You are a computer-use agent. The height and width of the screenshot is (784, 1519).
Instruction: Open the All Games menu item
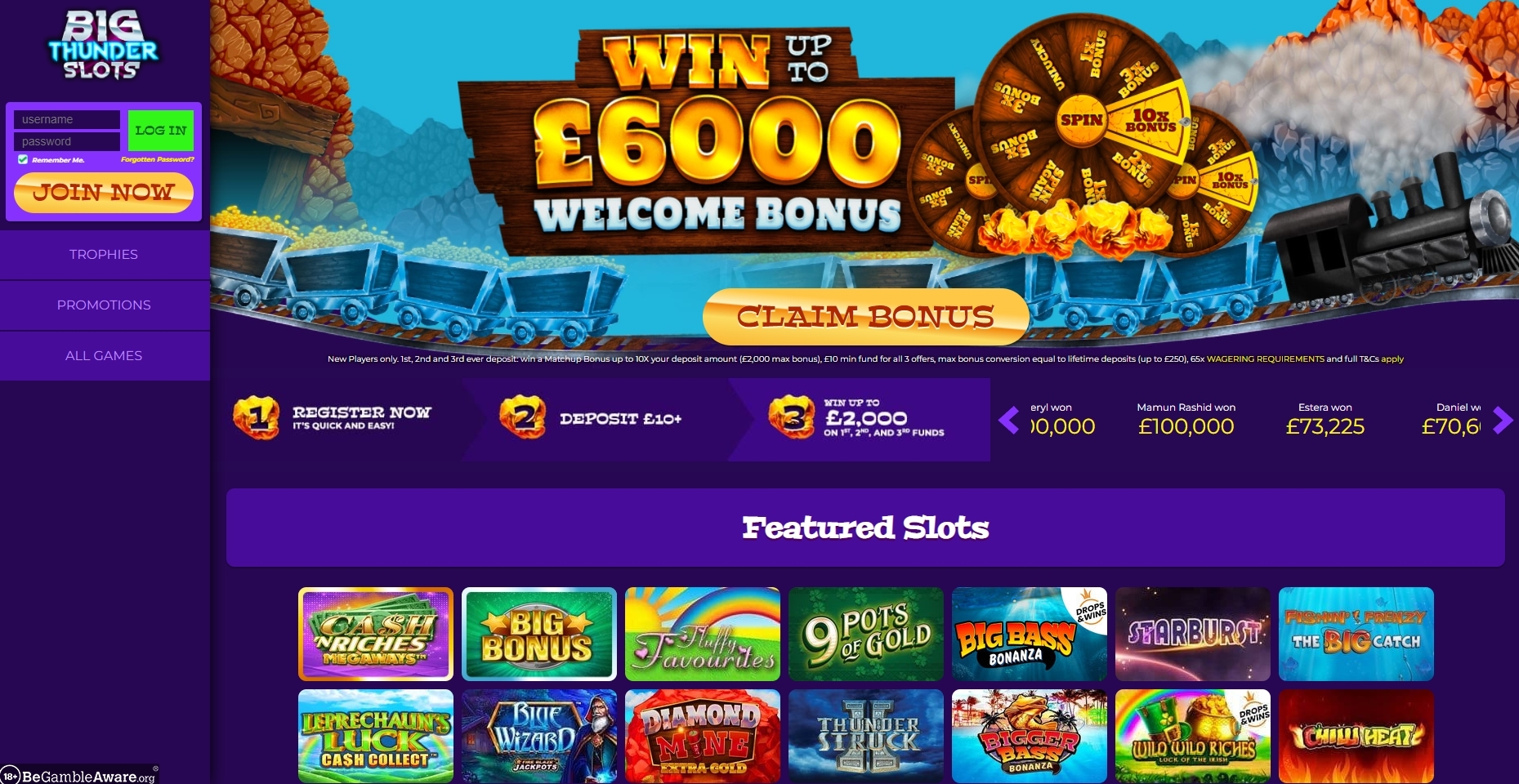104,355
